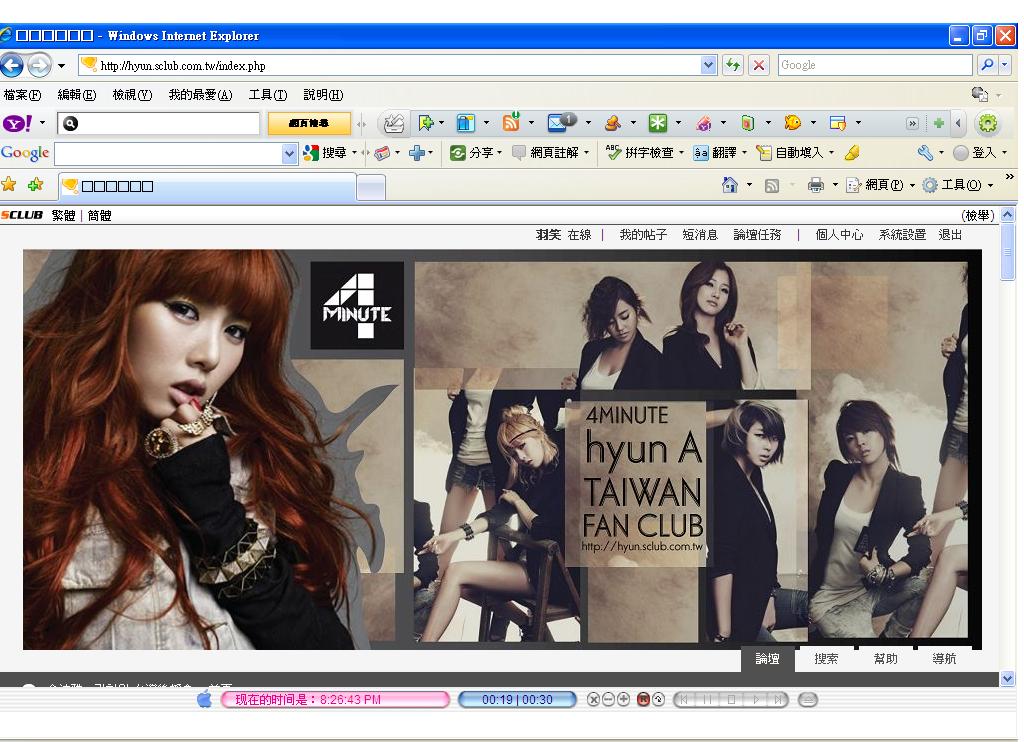Open the dropdown next to the mail envelope icon

[588, 123]
